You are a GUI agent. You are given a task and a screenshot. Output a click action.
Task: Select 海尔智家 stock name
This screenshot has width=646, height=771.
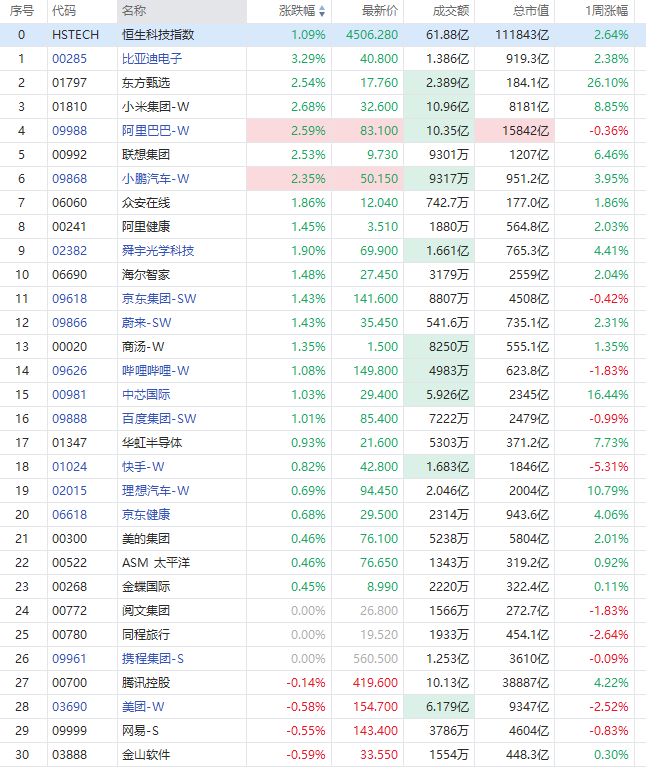(x=146, y=275)
